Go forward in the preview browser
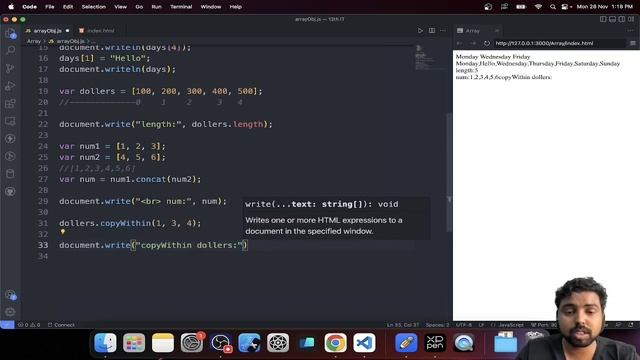Viewport: 640px width, 360px height. click(x=473, y=43)
